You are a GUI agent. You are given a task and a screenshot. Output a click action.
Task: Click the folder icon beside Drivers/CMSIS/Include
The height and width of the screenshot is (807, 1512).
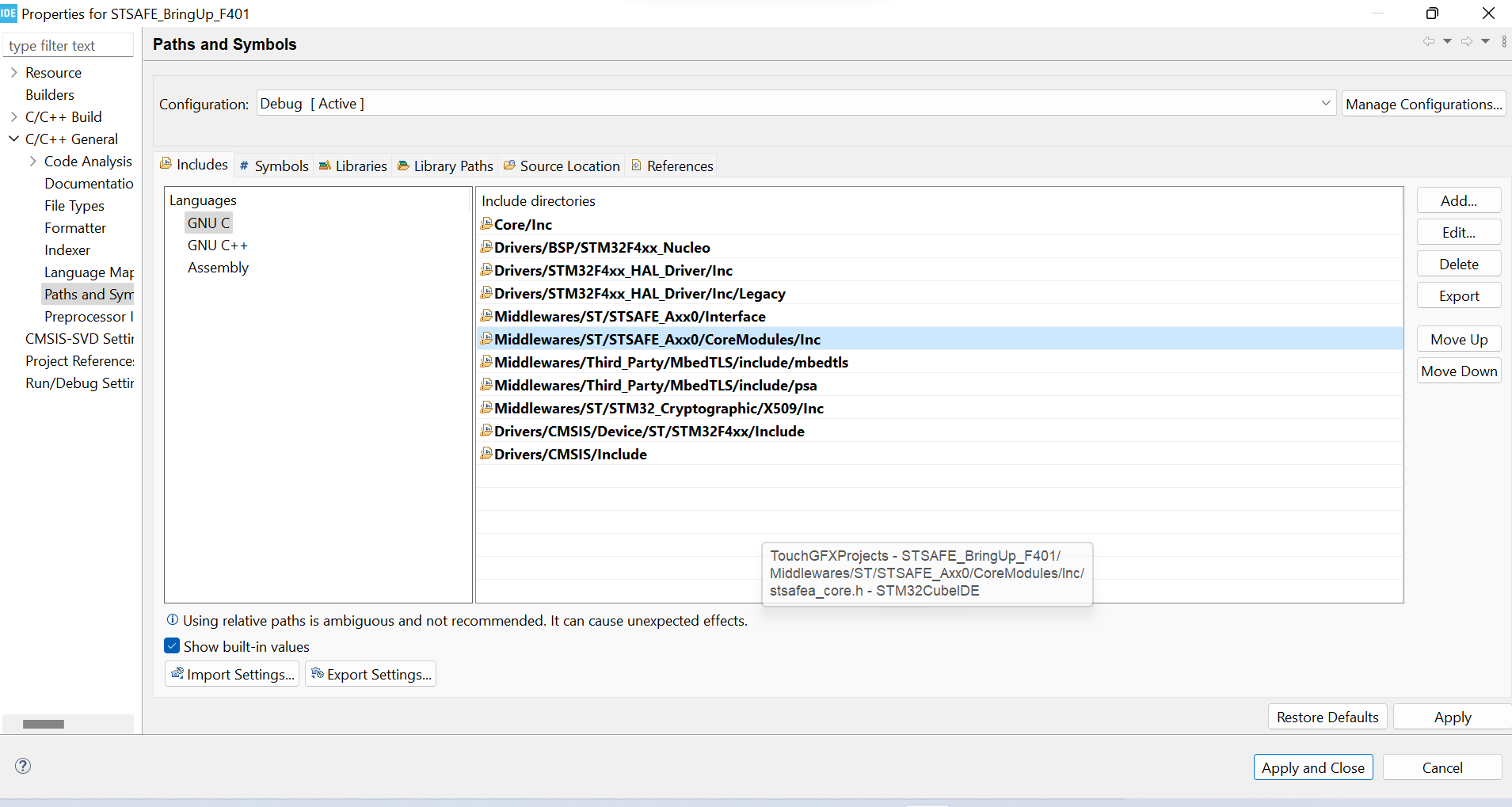pyautogui.click(x=486, y=454)
